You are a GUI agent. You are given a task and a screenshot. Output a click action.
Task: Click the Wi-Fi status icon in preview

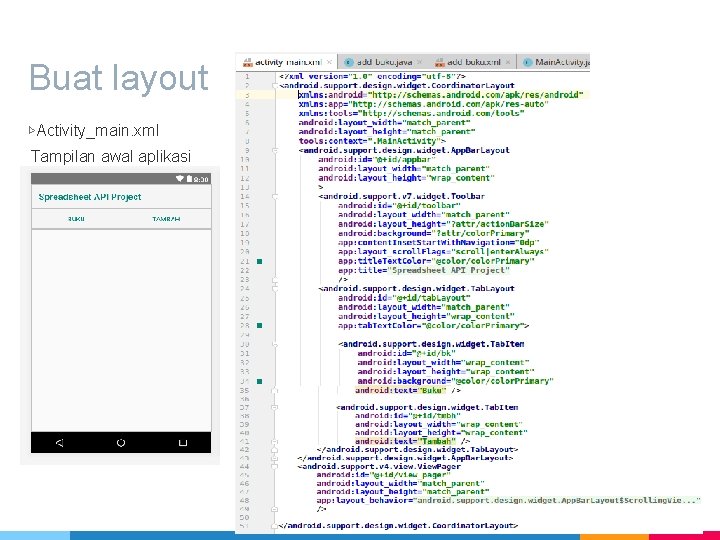tap(180, 179)
